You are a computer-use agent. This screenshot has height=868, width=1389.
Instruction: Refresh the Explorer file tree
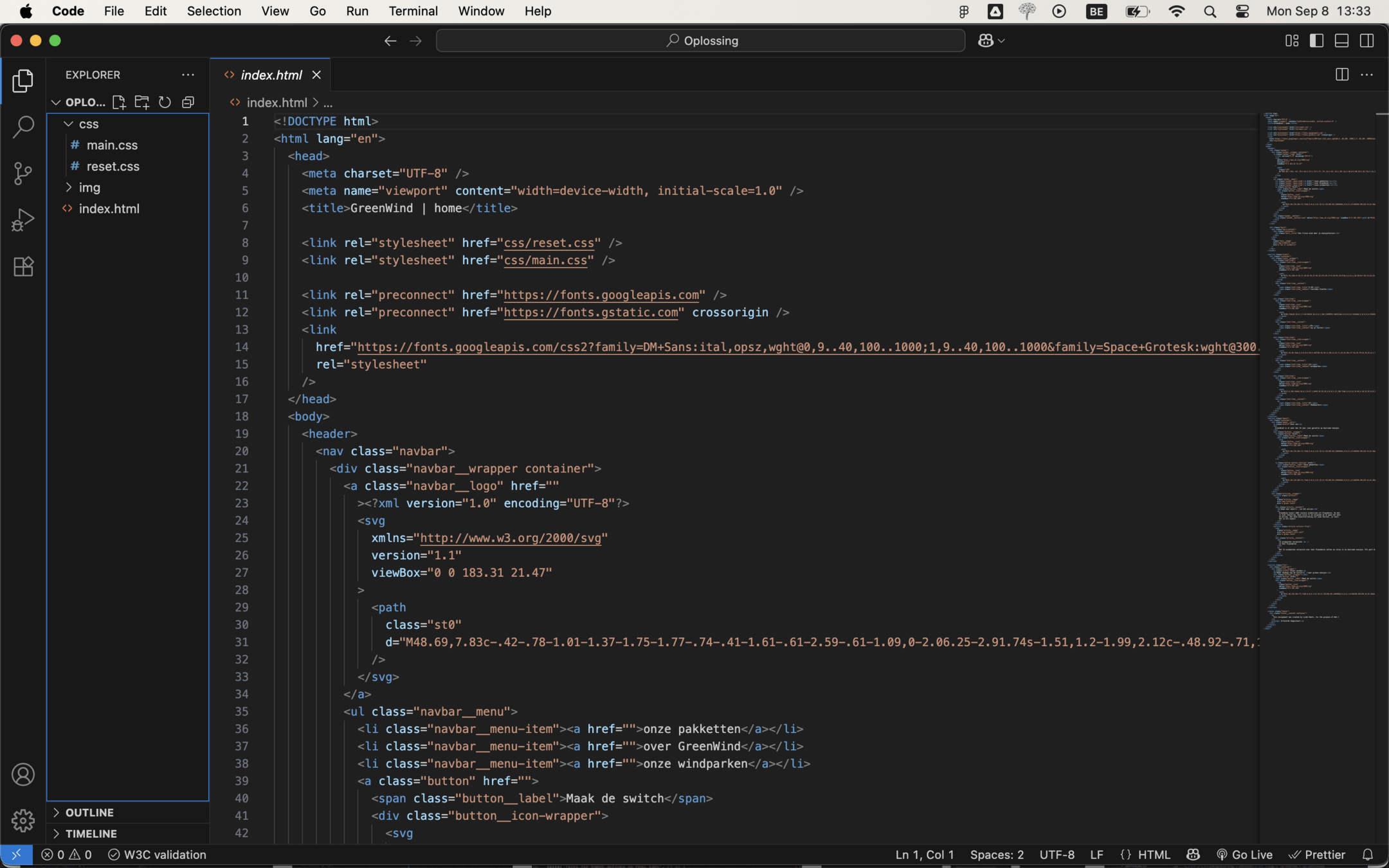165,102
